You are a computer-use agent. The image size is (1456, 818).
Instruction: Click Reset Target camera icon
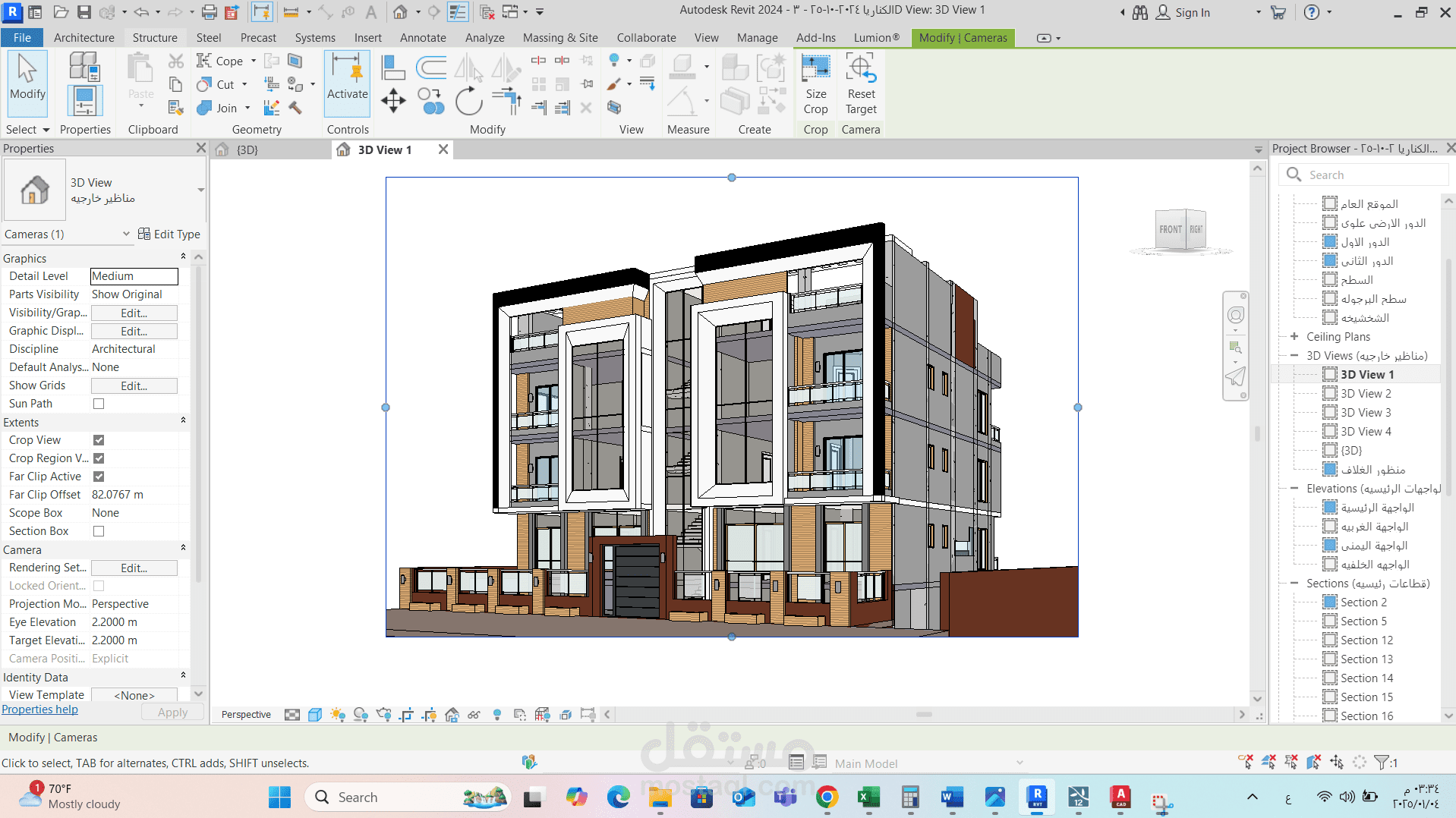(861, 84)
